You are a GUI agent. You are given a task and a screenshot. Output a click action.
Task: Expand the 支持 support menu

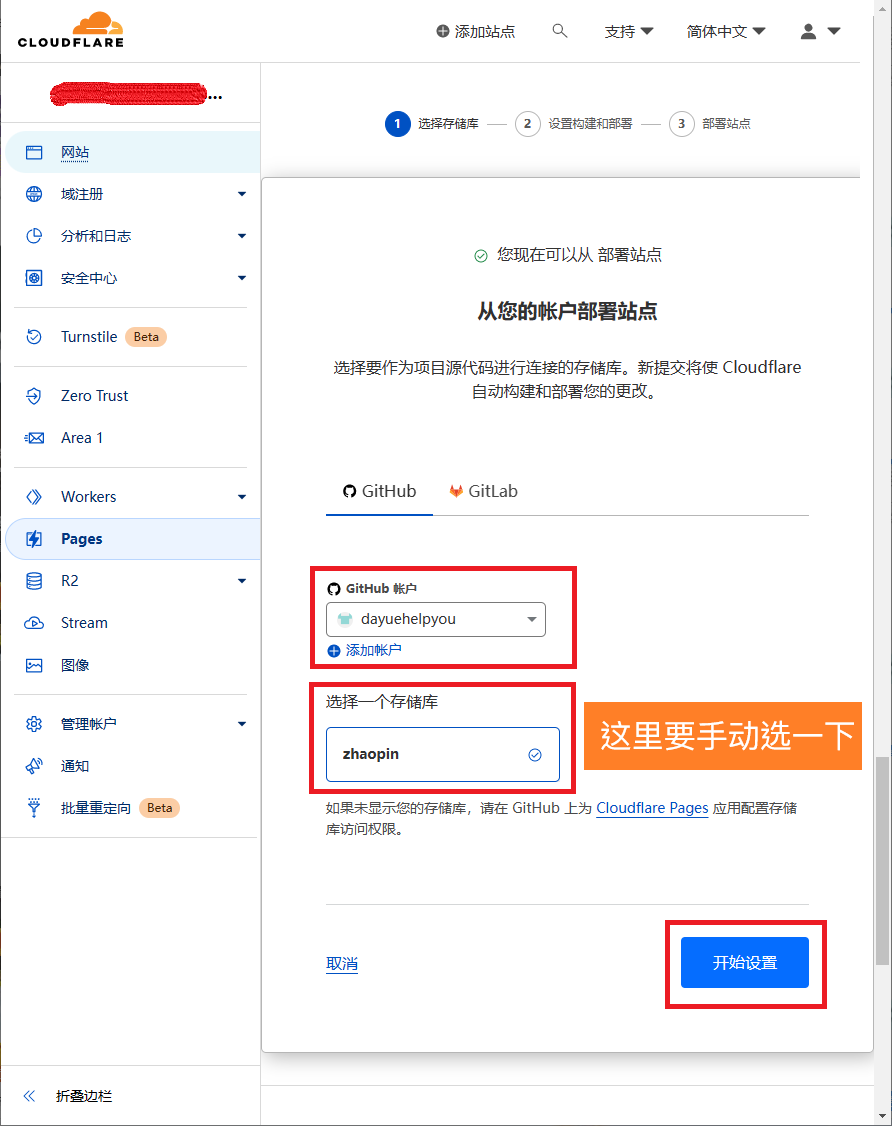point(629,31)
